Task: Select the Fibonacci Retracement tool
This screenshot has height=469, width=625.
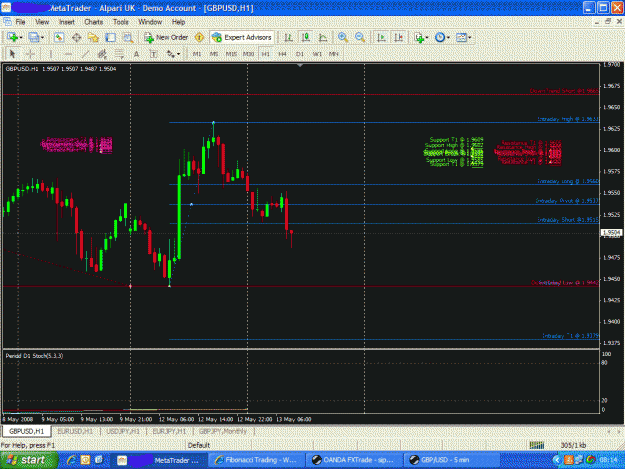Action: click(x=119, y=54)
